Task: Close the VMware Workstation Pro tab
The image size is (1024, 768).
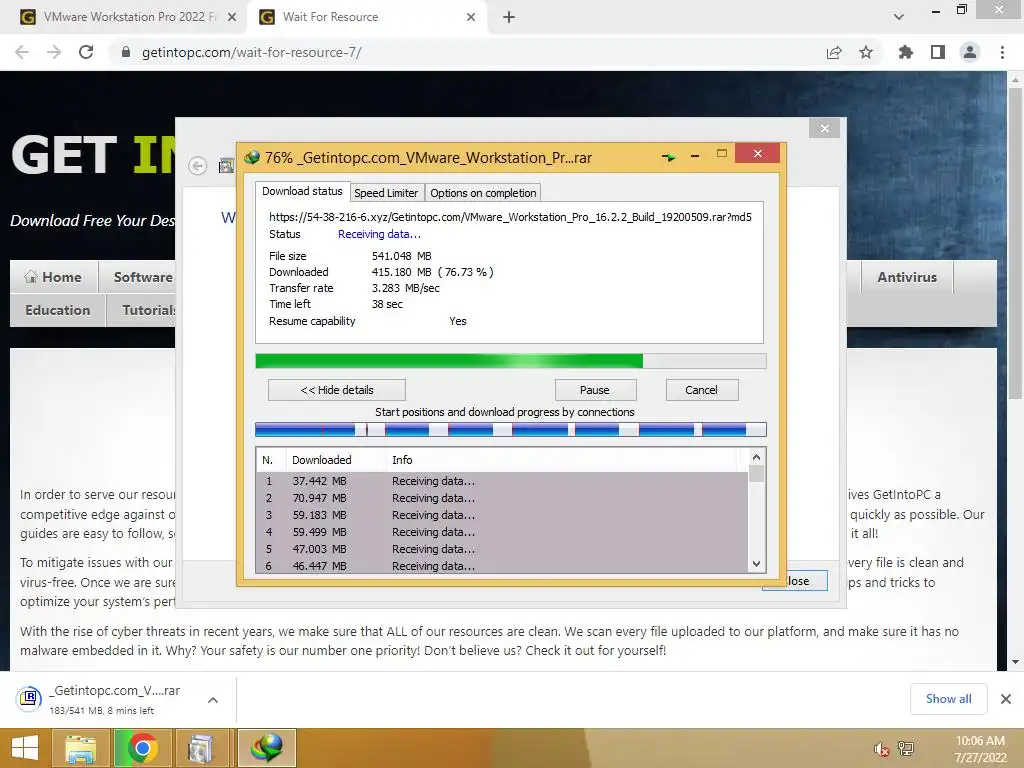Action: 232,17
